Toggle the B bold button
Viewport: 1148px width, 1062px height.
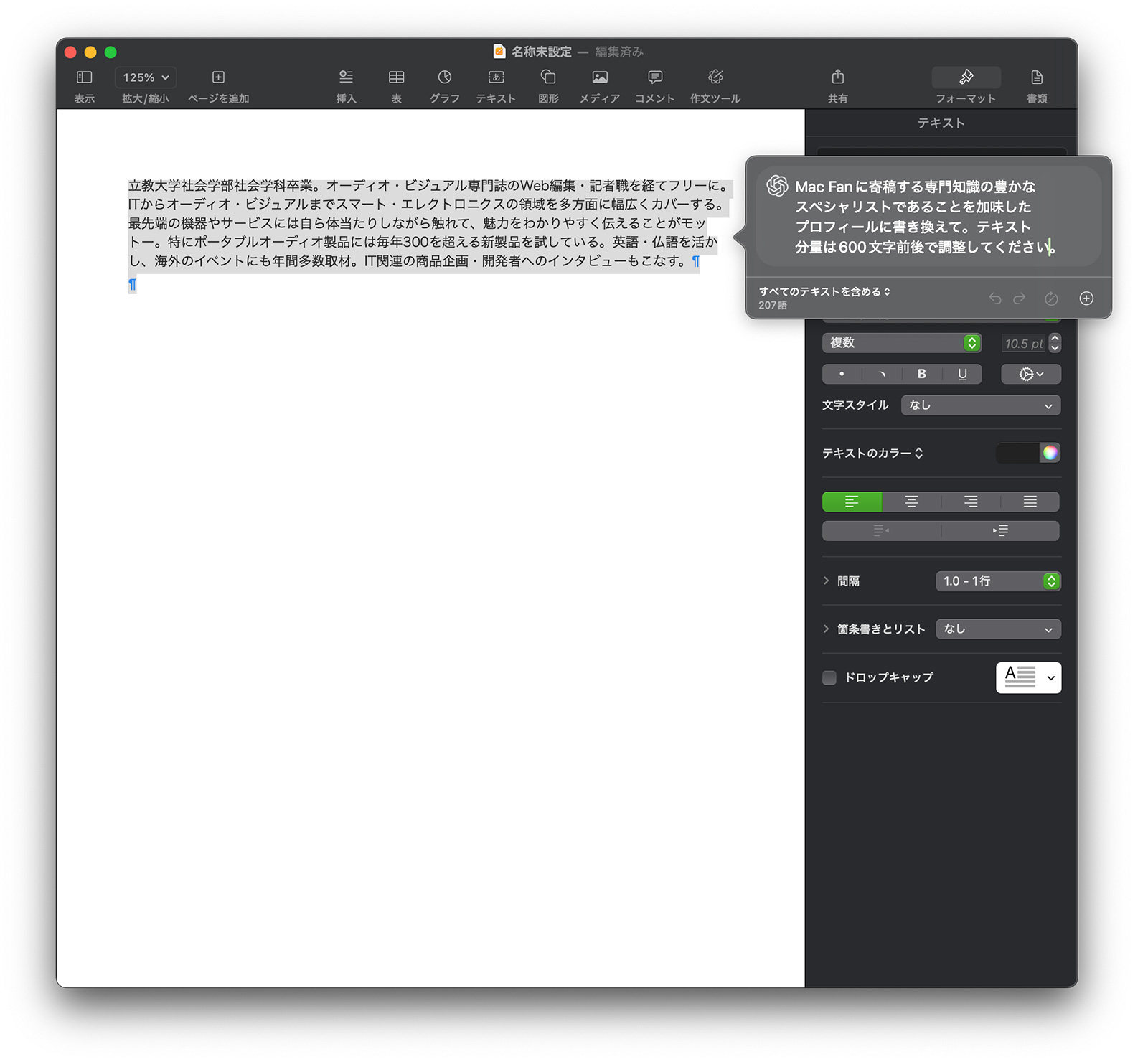921,374
